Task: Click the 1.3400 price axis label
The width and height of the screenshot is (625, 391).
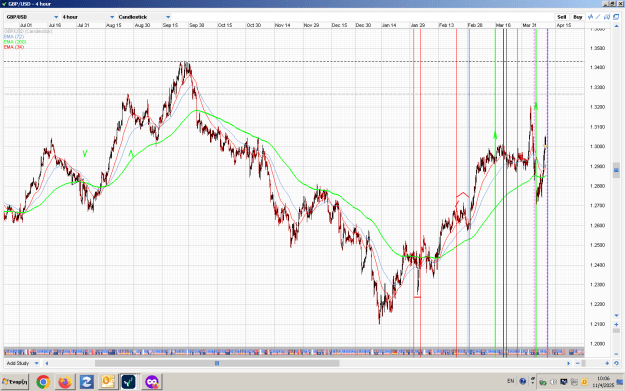Action: 597,67
